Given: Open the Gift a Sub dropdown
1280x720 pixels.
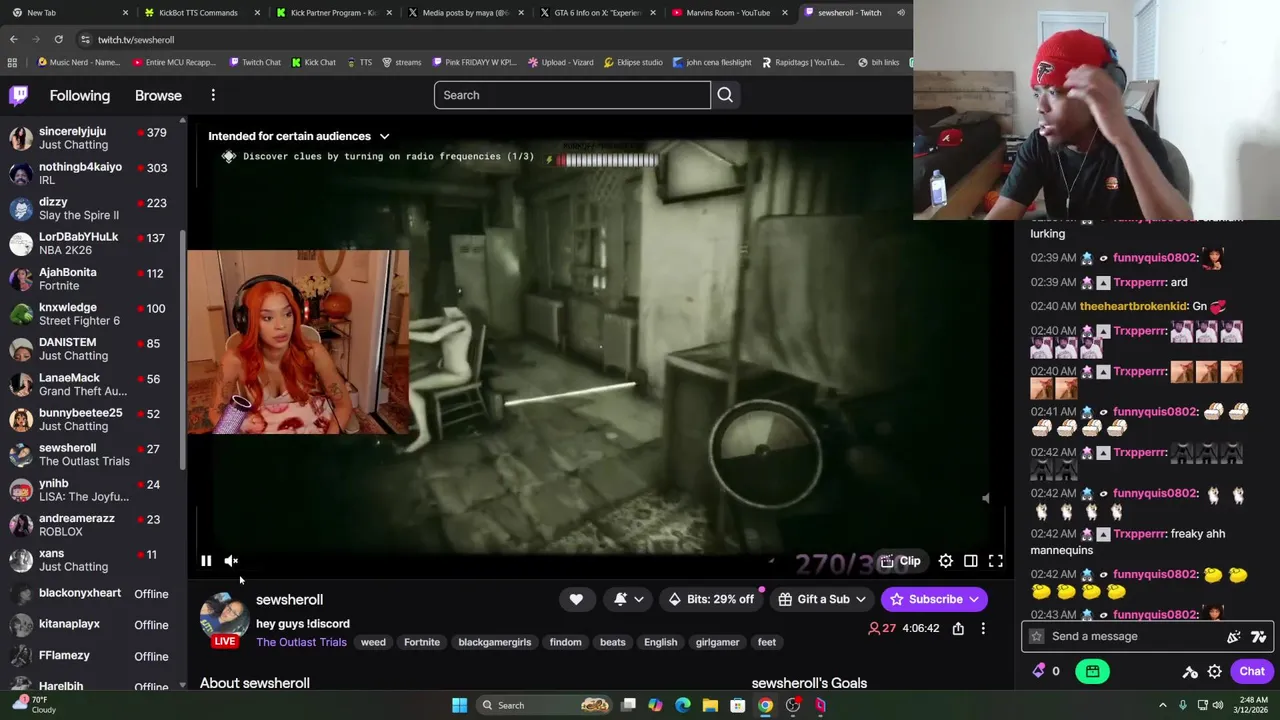Looking at the screenshot, I should point(822,599).
